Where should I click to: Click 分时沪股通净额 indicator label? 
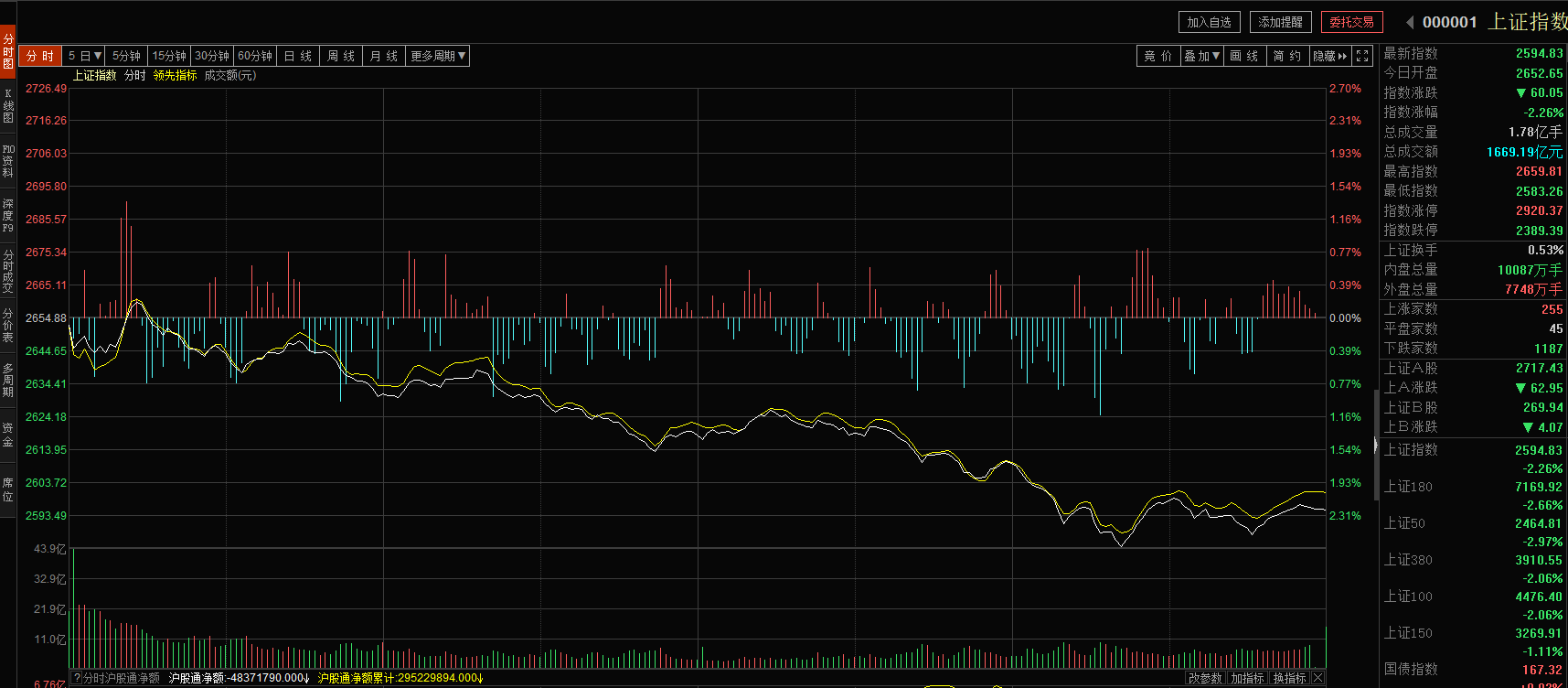coord(122,678)
